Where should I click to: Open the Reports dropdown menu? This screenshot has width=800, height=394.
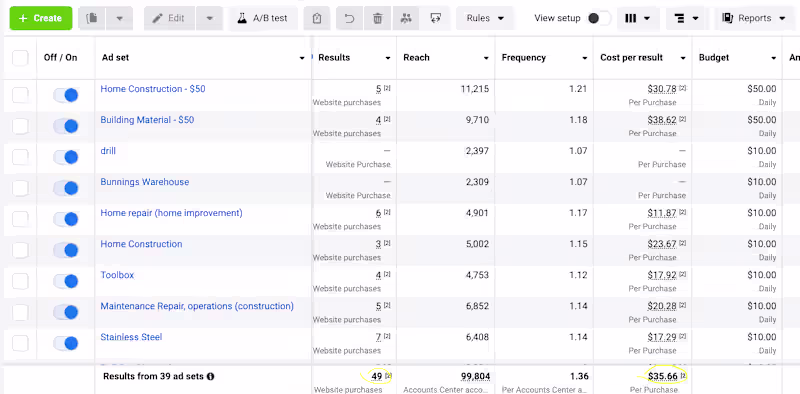754,18
